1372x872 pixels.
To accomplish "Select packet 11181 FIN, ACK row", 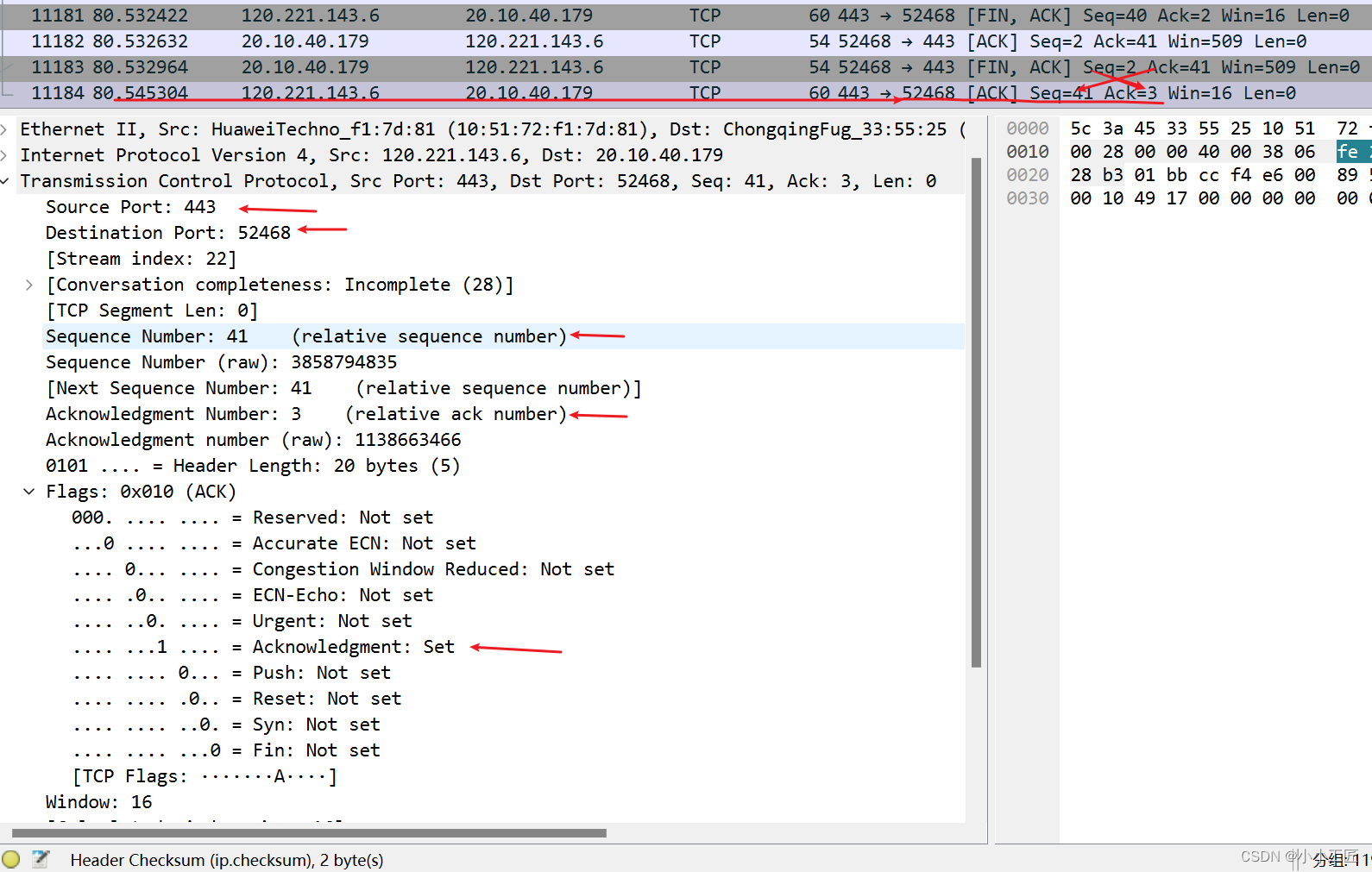I will 686,16.
